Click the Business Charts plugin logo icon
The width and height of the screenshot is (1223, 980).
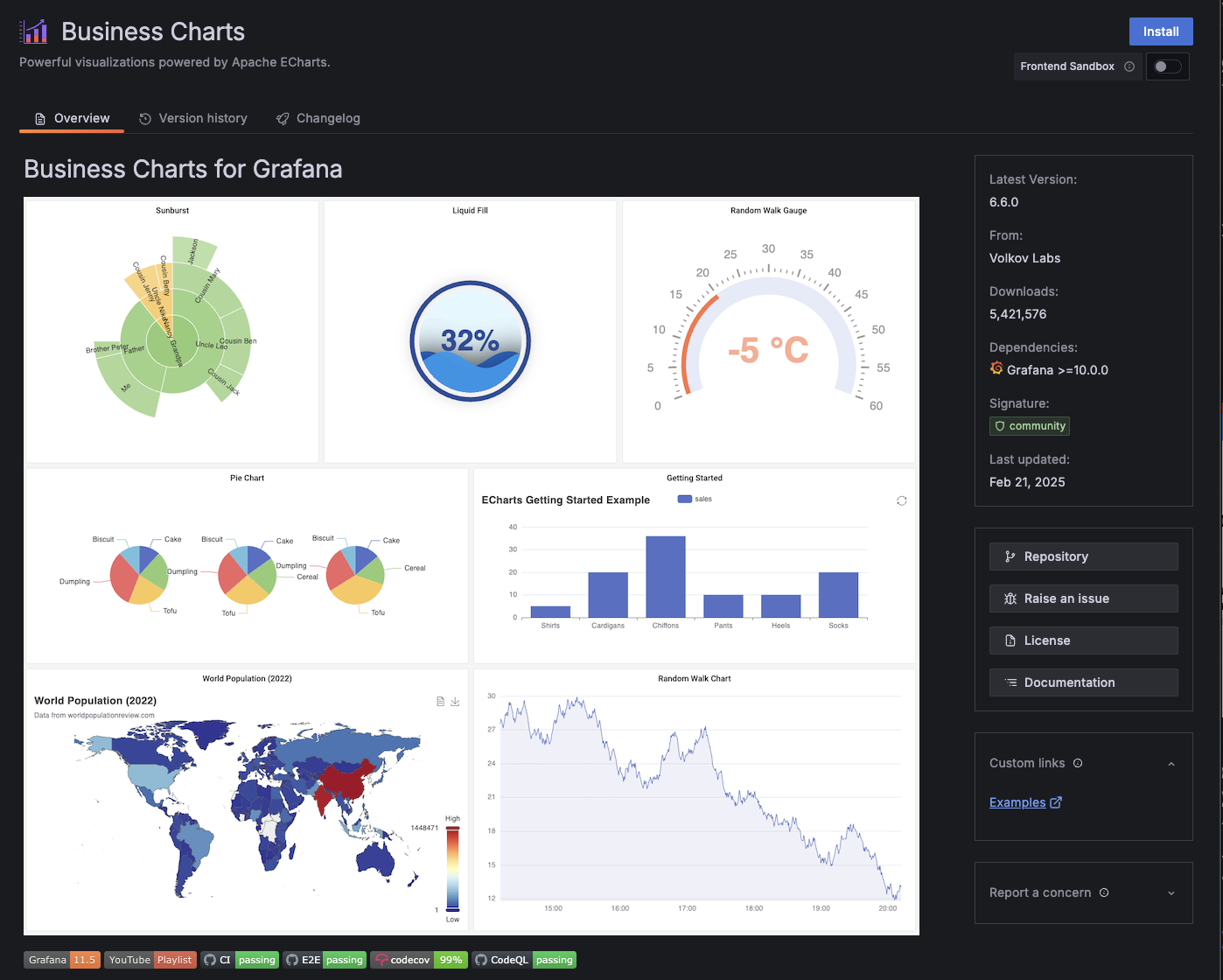tap(34, 31)
